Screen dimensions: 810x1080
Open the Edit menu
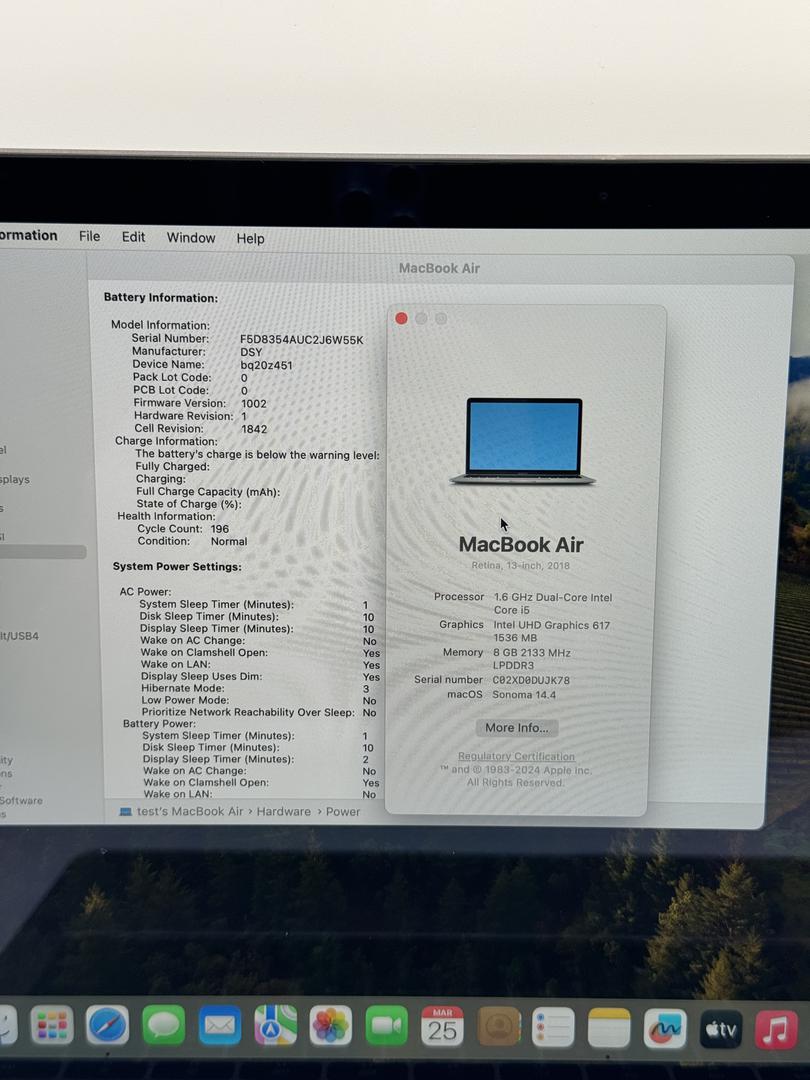[x=133, y=237]
